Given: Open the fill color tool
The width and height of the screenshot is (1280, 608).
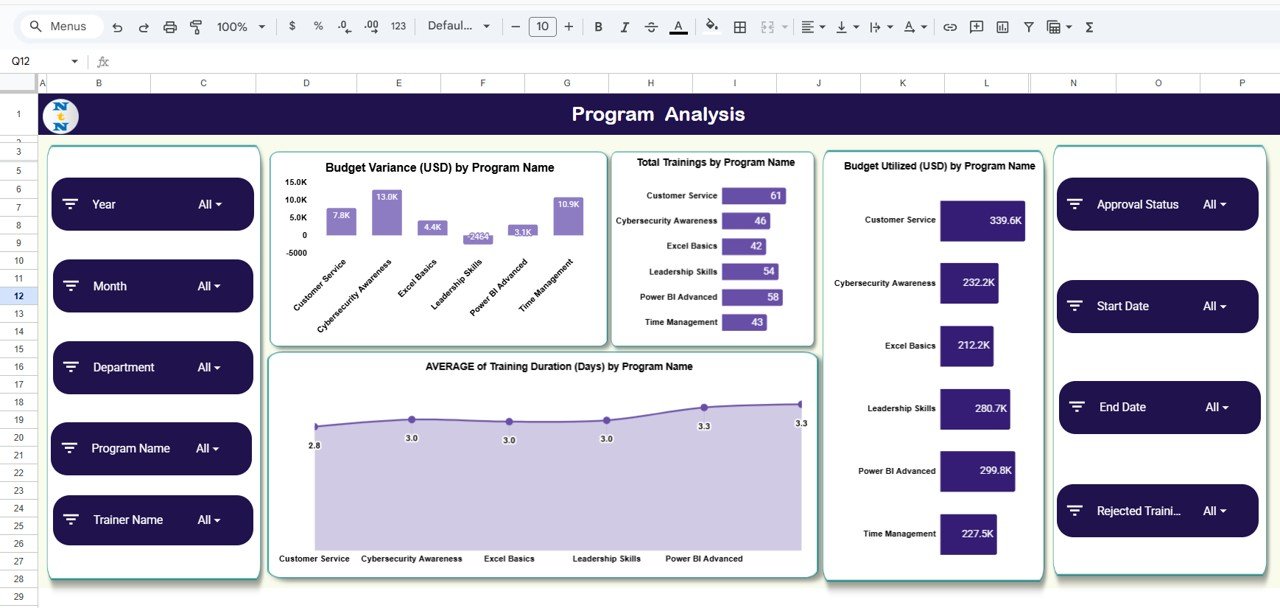Looking at the screenshot, I should [x=711, y=26].
